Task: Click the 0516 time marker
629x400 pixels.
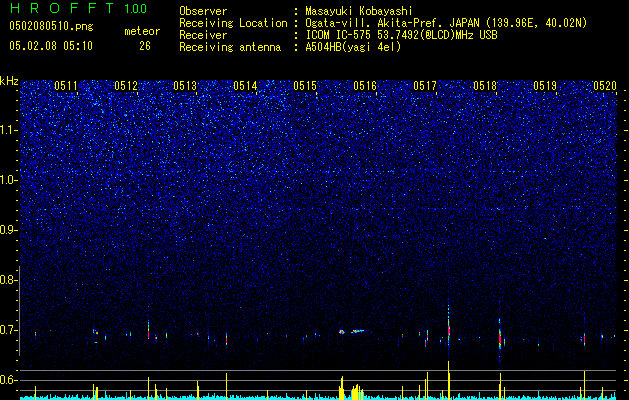Action: point(365,86)
